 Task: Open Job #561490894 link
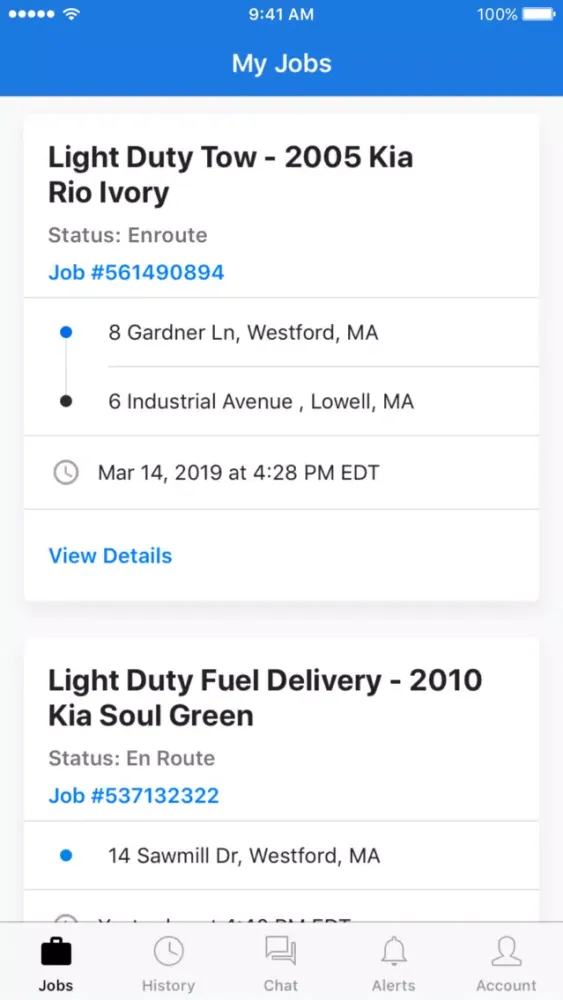click(136, 272)
